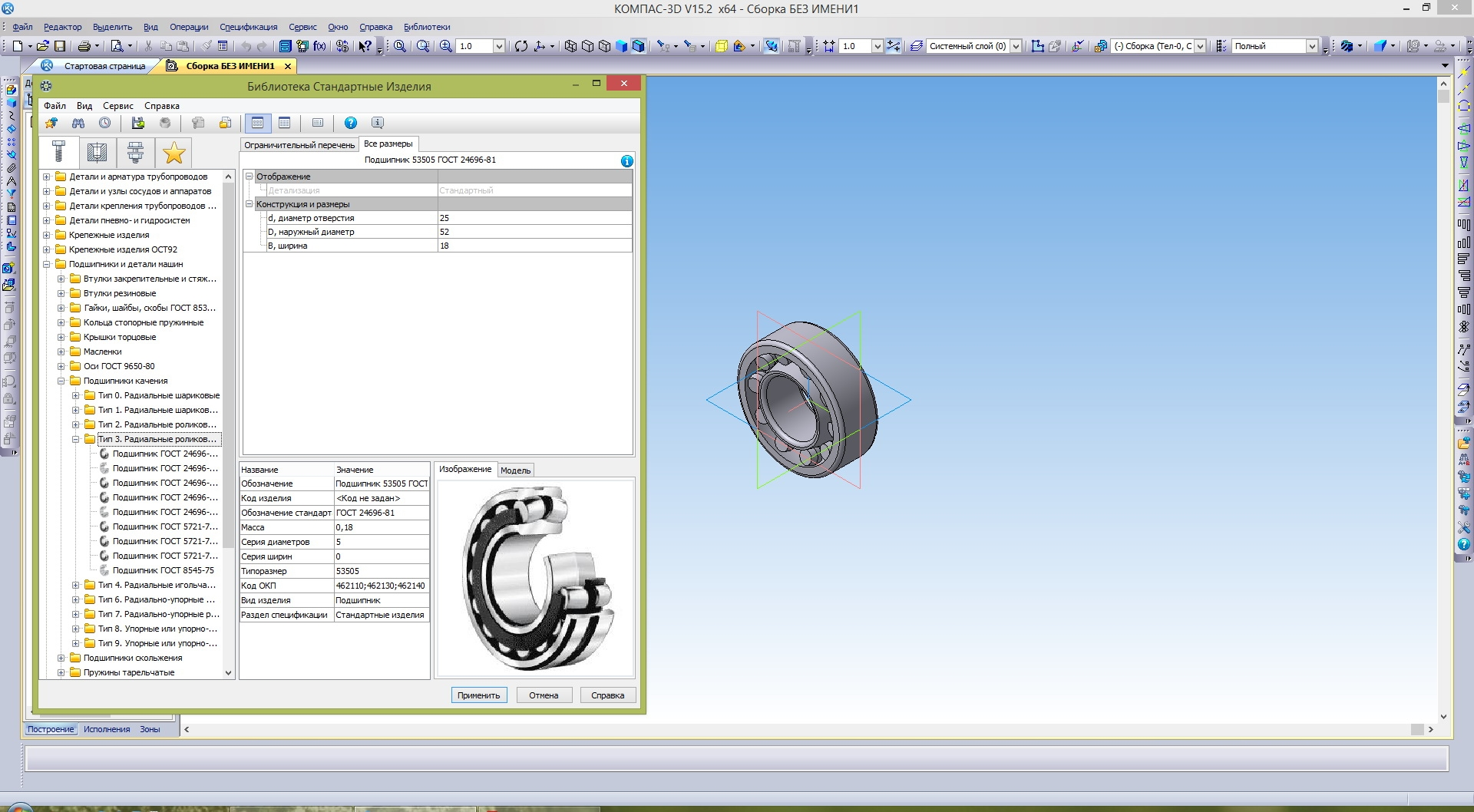This screenshot has height=812, width=1474.
Task: Select Масленки folder in the tree
Action: 102,352
